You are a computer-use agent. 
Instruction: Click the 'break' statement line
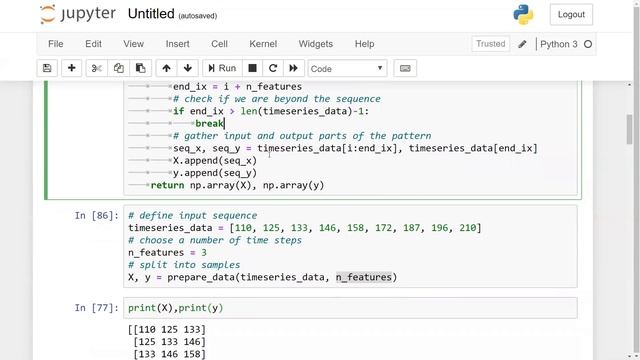[x=210, y=123]
